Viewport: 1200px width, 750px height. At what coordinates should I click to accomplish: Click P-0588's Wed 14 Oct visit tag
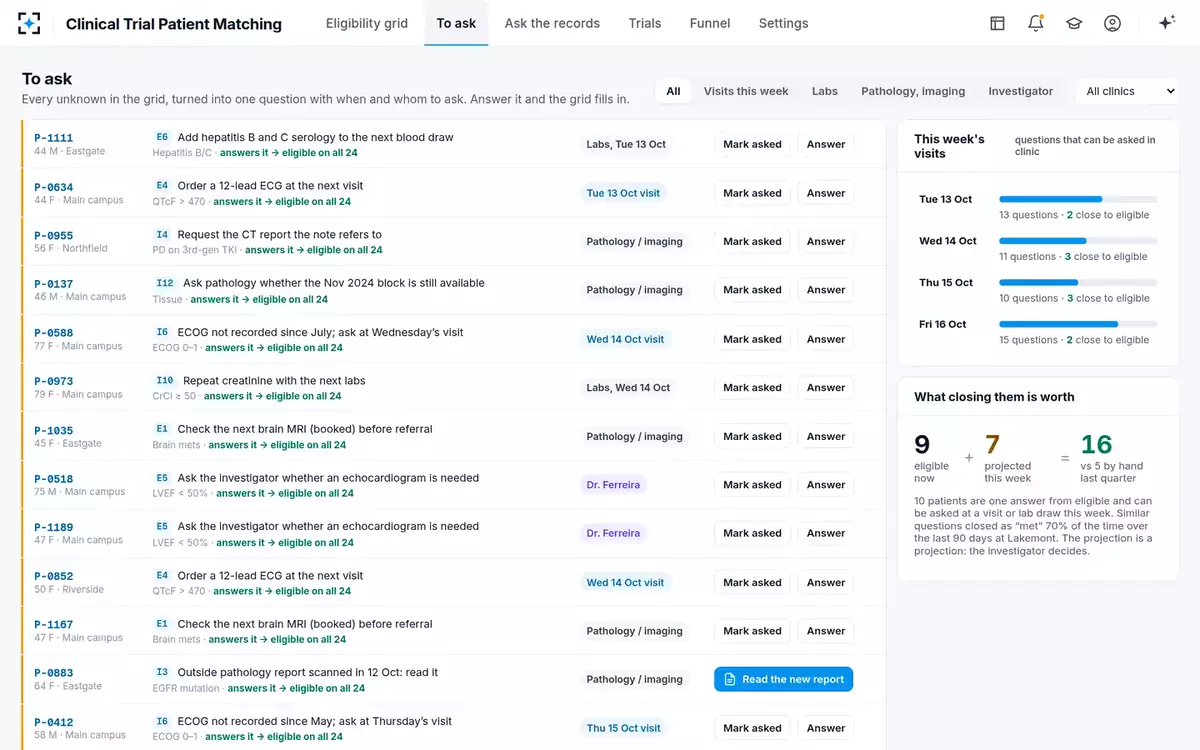tap(625, 339)
